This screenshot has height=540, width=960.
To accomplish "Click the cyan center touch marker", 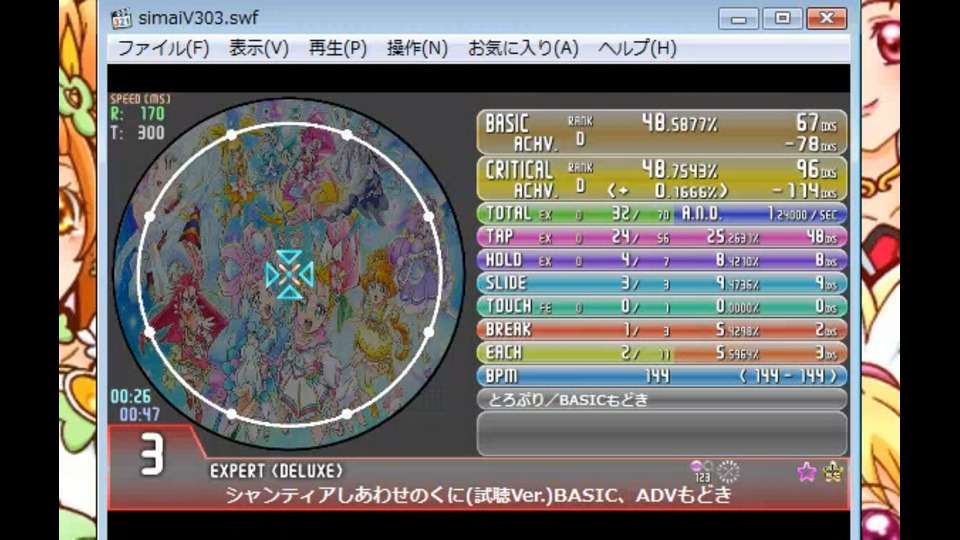I will click(x=289, y=275).
